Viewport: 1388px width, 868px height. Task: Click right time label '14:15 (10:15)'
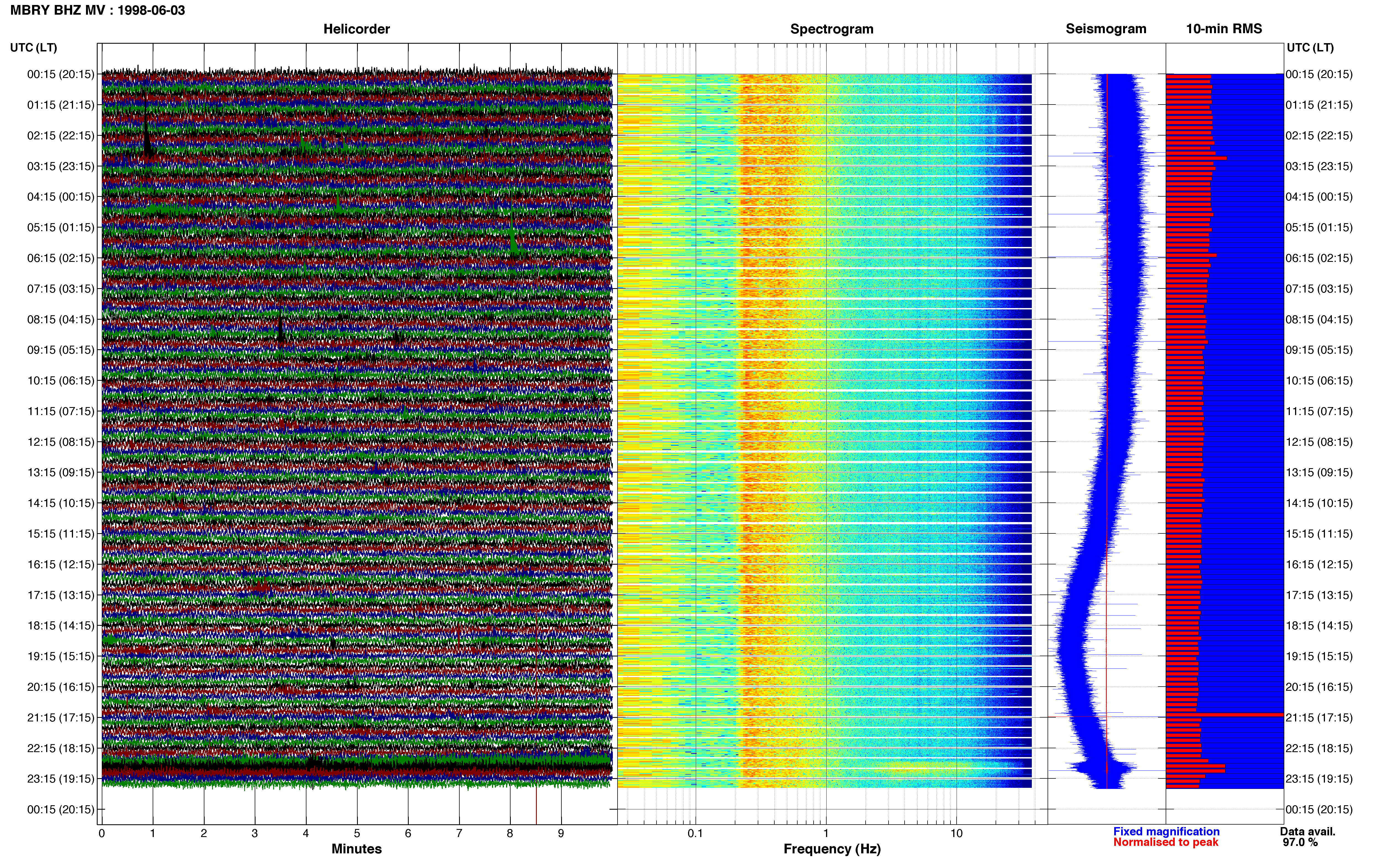(1319, 503)
